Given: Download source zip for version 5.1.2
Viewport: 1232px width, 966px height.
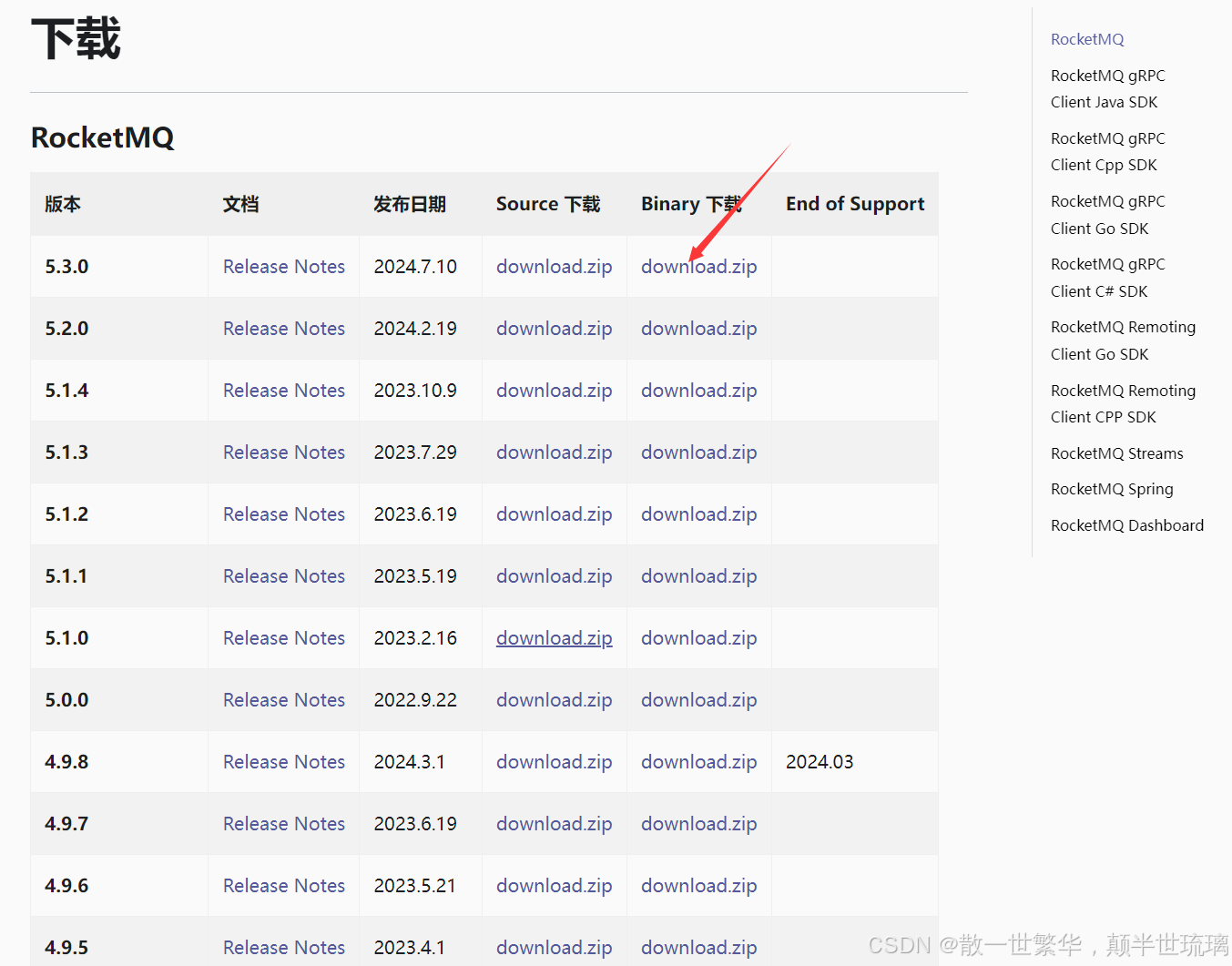Looking at the screenshot, I should click(x=554, y=514).
